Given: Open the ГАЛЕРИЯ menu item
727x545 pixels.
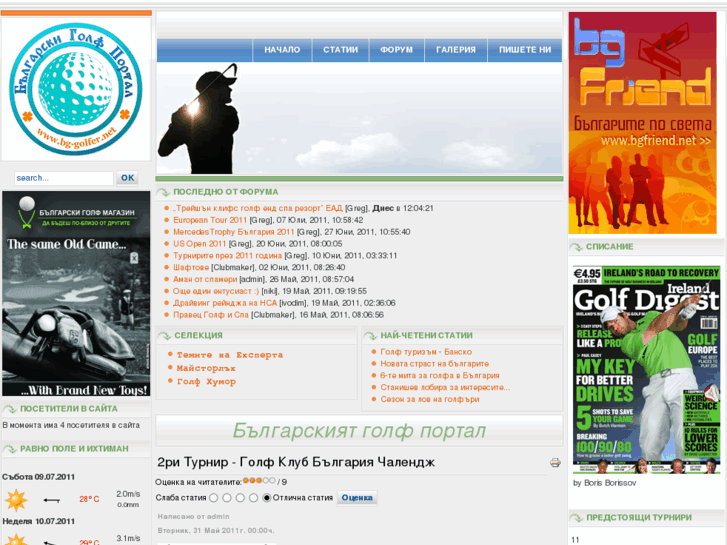Looking at the screenshot, I should click(x=456, y=50).
